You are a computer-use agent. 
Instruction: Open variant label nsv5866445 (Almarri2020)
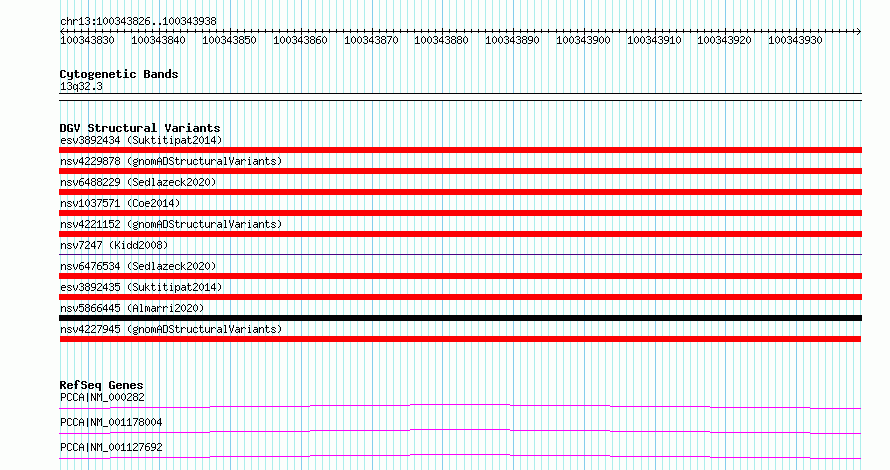pos(132,308)
